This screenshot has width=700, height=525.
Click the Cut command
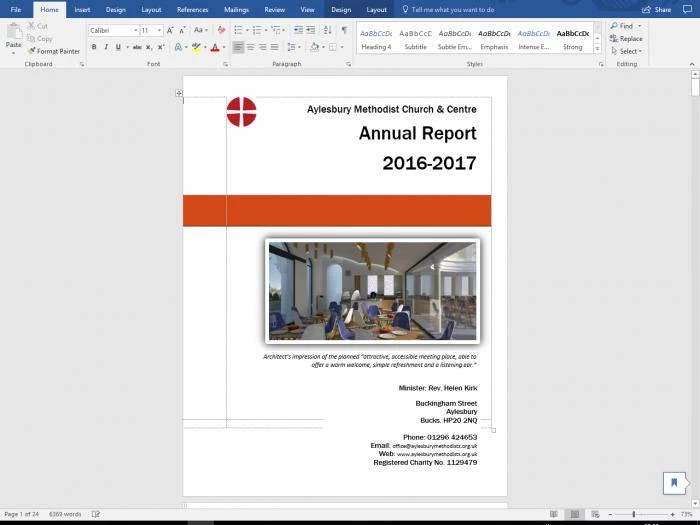coord(38,26)
